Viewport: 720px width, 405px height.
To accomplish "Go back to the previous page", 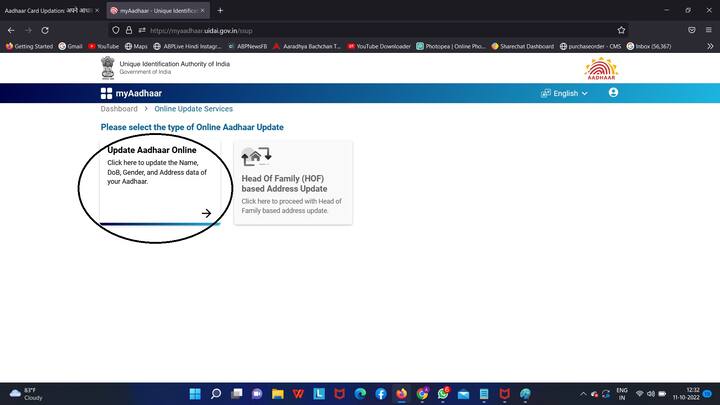I will pyautogui.click(x=11, y=30).
